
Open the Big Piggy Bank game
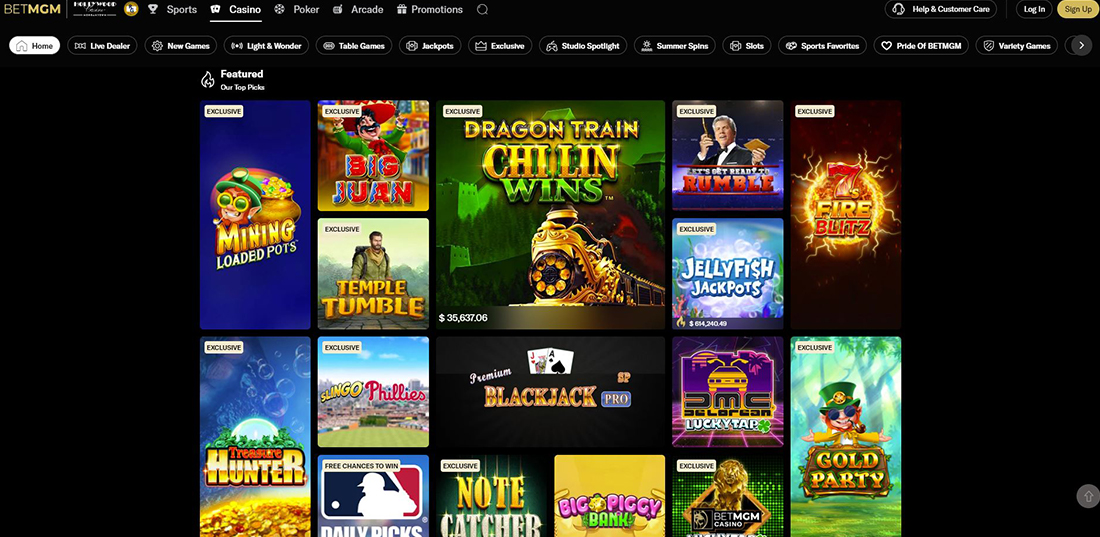click(610, 496)
